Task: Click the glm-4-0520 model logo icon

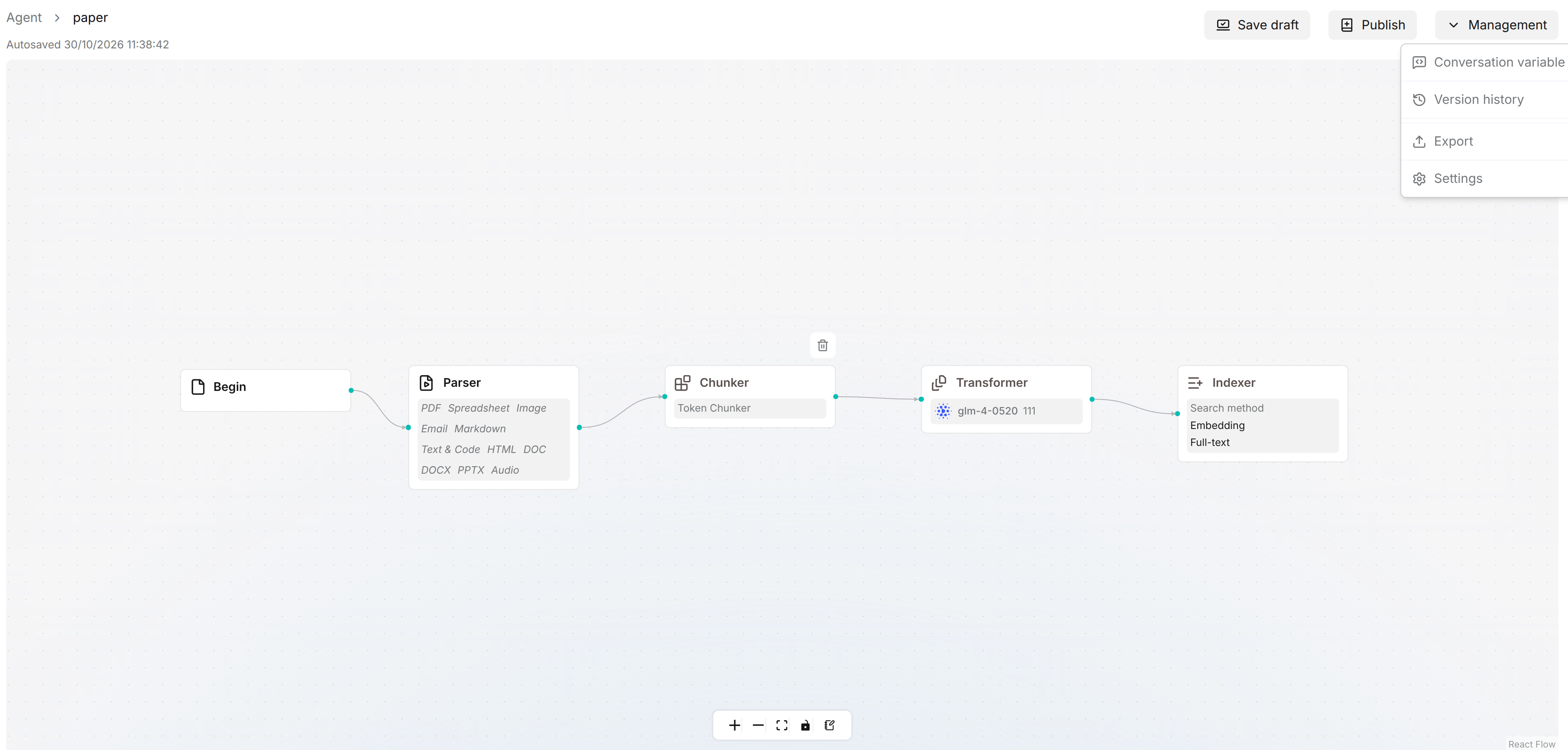Action: (x=943, y=411)
